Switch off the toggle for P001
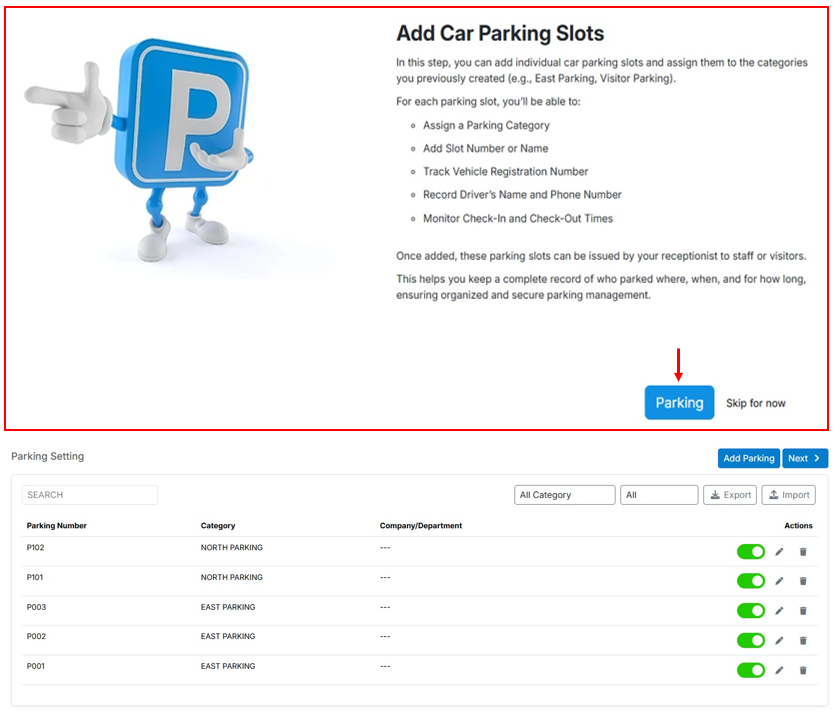835x714 pixels. 750,670
